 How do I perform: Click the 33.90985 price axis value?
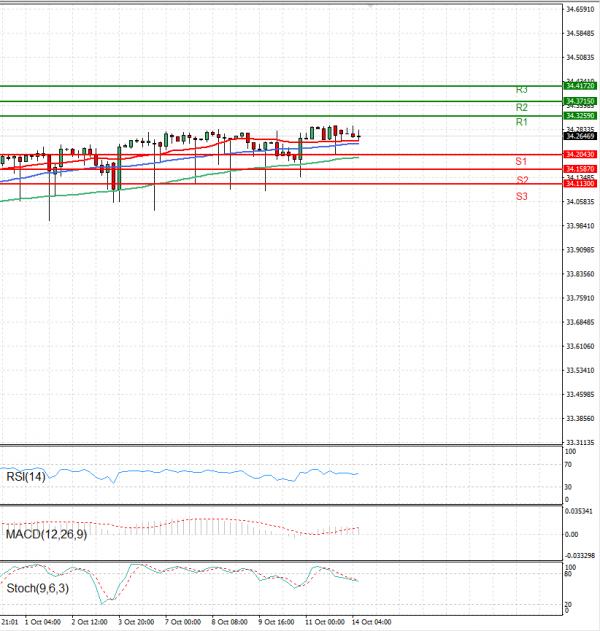(x=580, y=250)
